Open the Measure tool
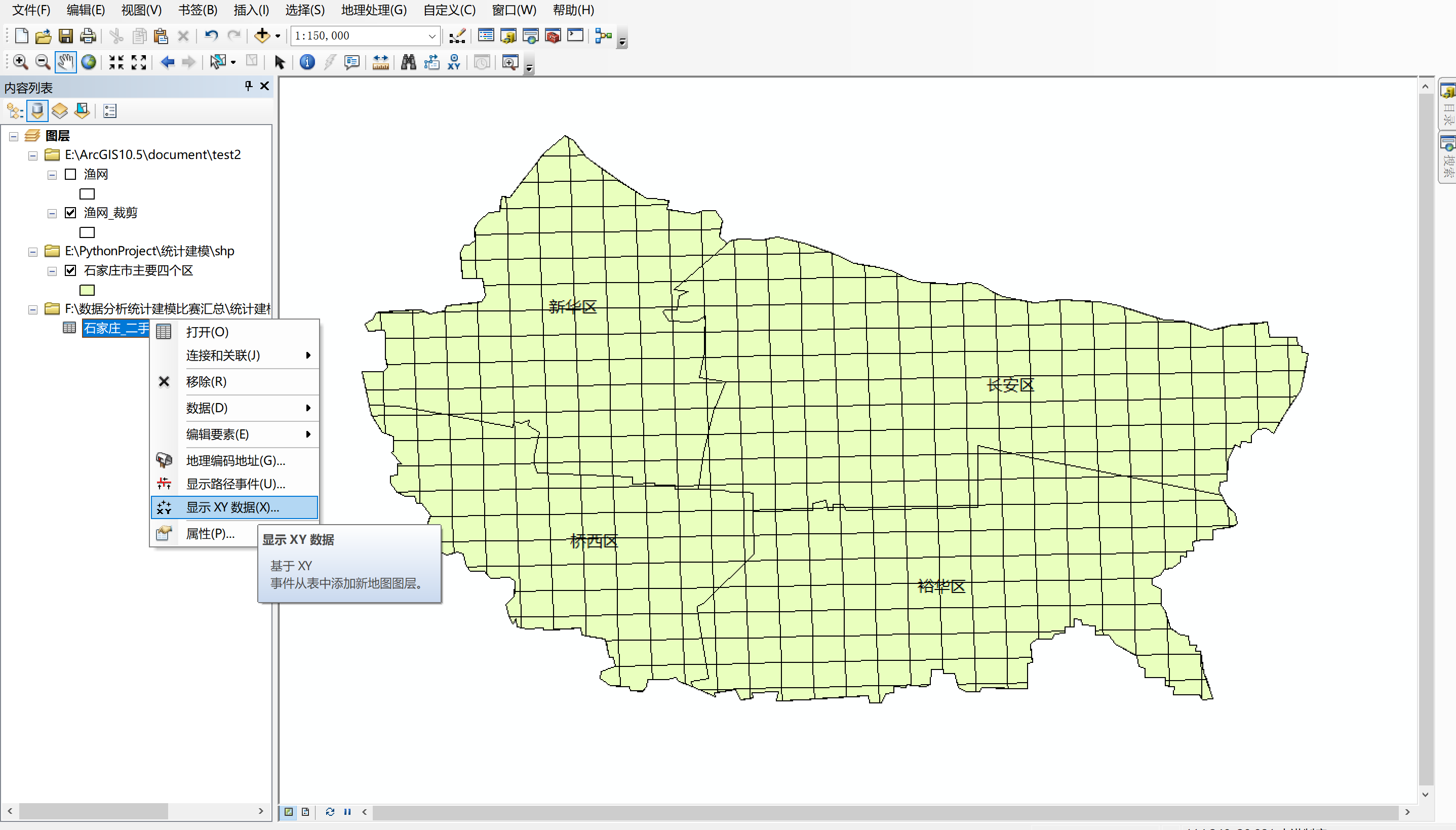 pyautogui.click(x=380, y=62)
